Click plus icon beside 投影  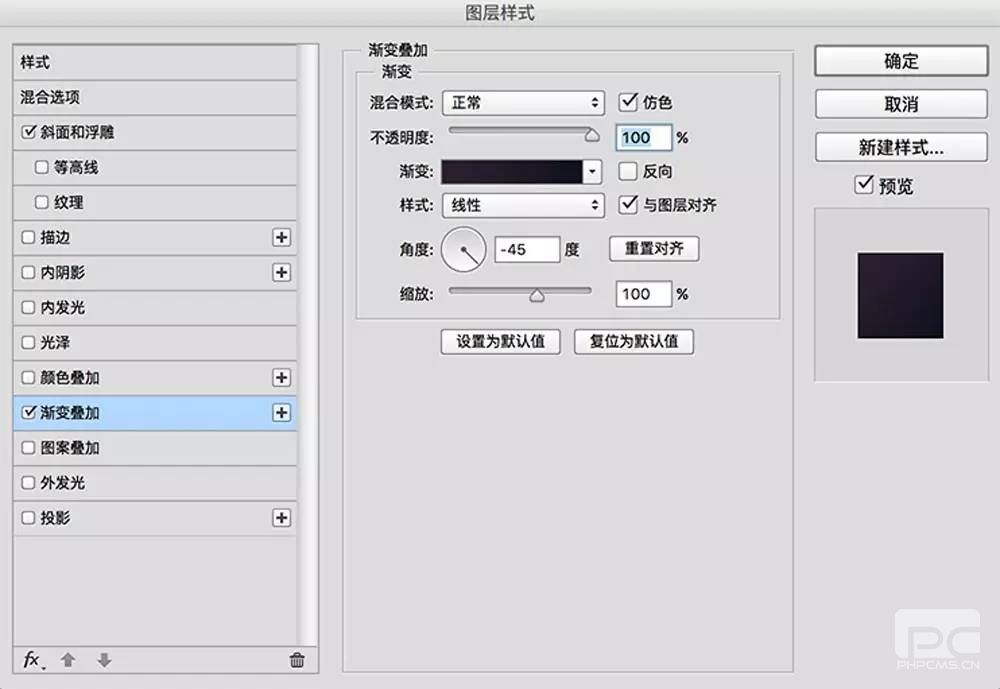281,518
